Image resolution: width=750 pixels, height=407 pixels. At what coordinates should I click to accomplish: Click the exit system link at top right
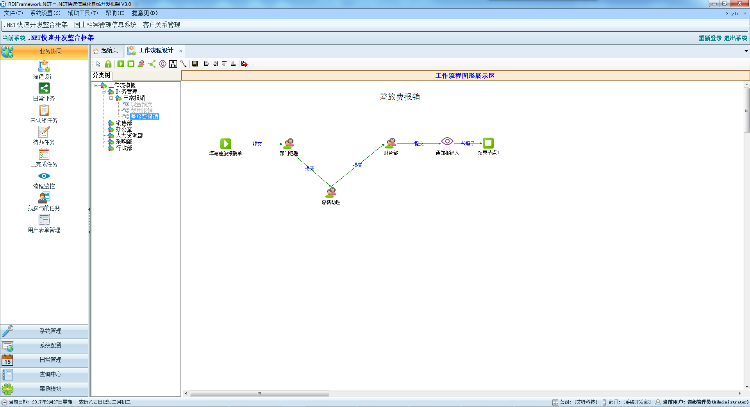coord(735,38)
